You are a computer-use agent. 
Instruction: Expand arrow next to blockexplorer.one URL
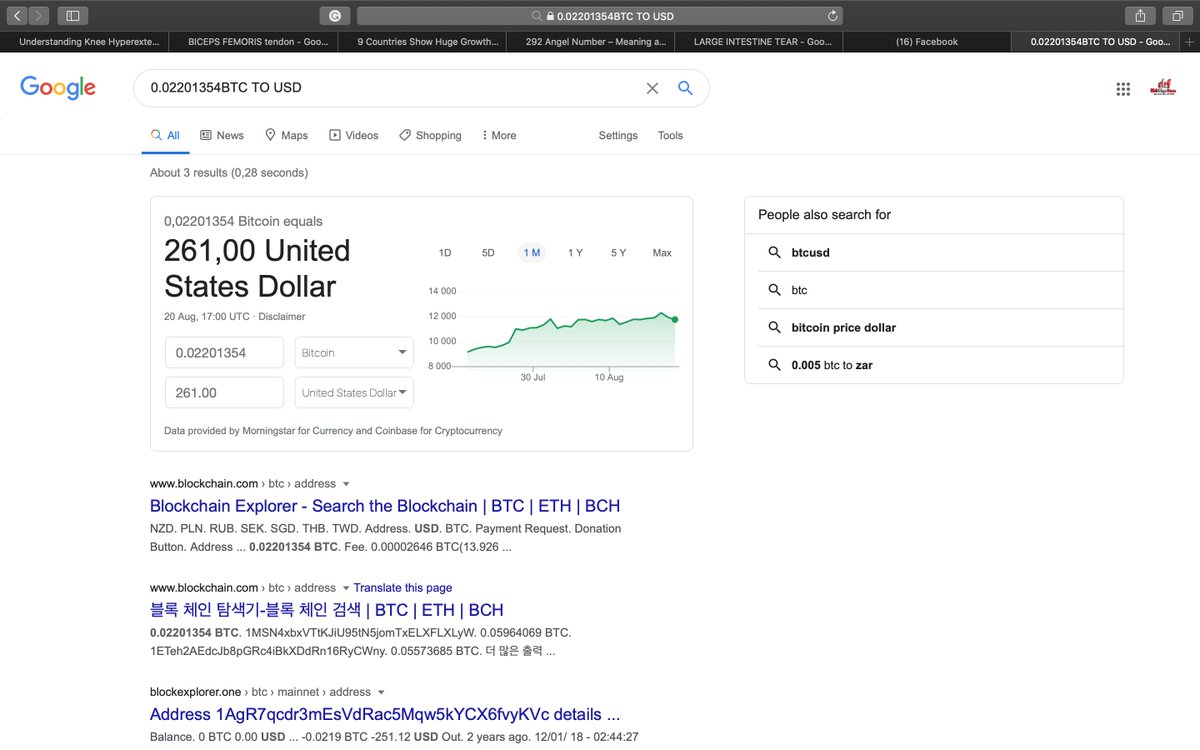381,692
